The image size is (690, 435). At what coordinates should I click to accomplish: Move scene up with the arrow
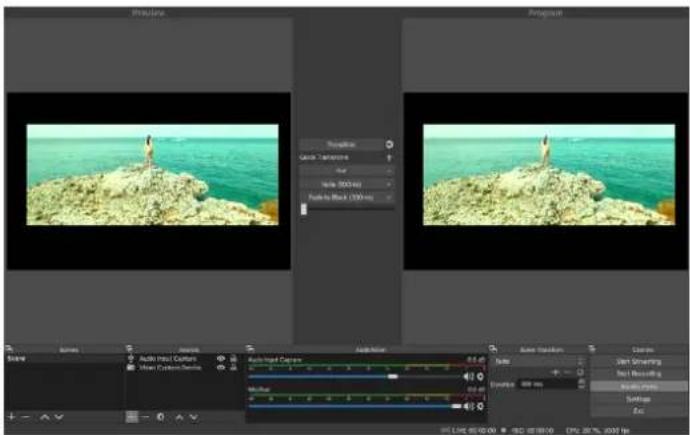pyautogui.click(x=44, y=417)
